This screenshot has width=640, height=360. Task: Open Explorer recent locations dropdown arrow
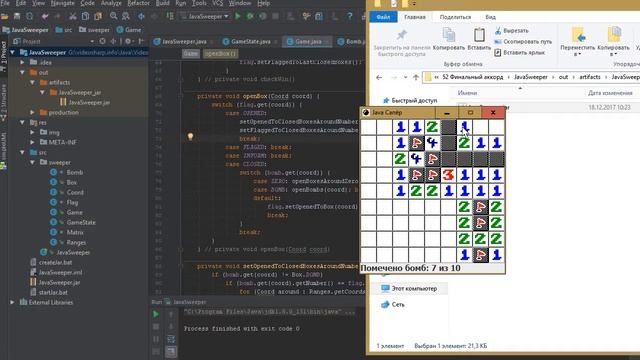(405, 77)
